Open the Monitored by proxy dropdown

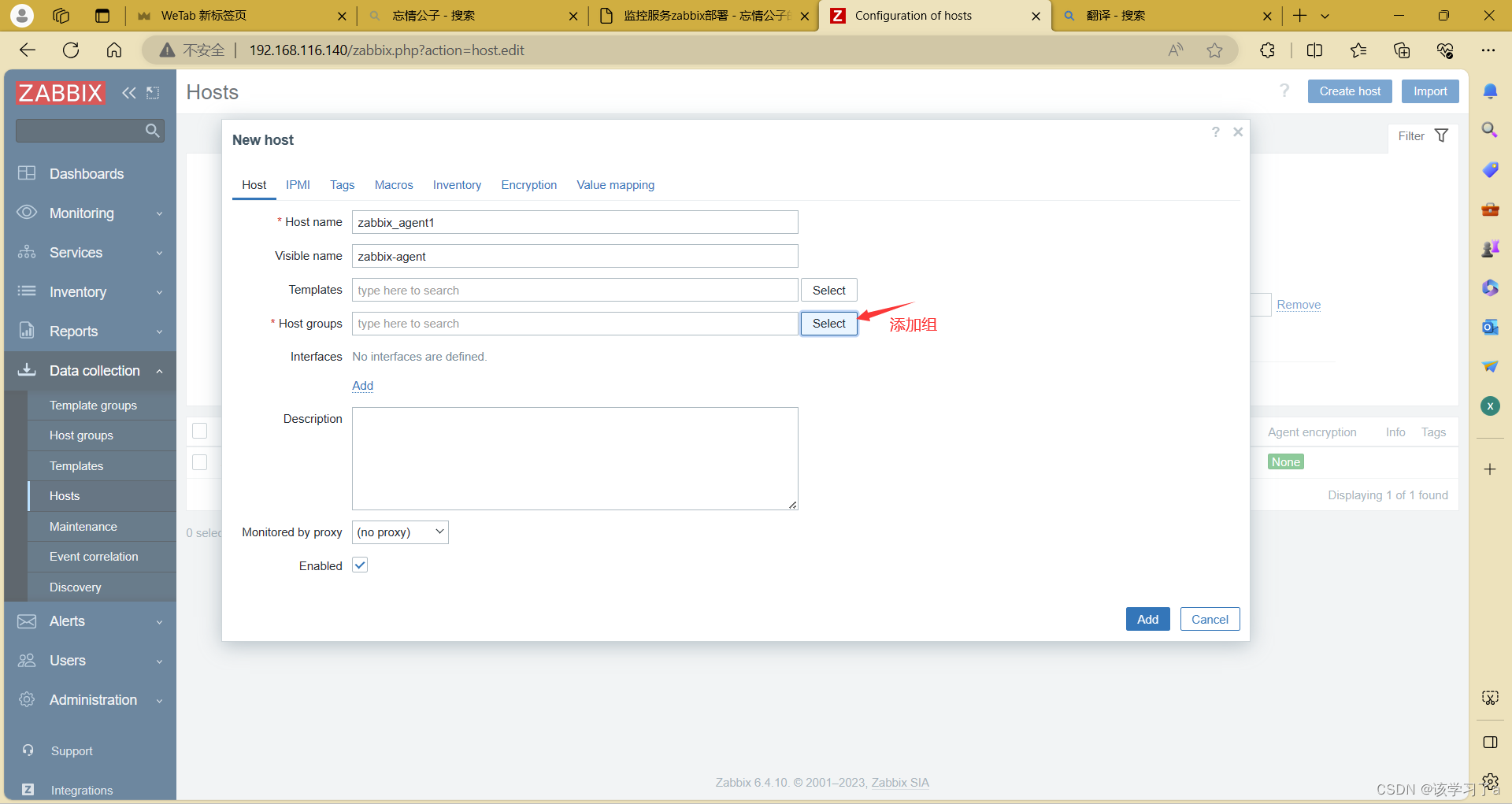click(400, 532)
